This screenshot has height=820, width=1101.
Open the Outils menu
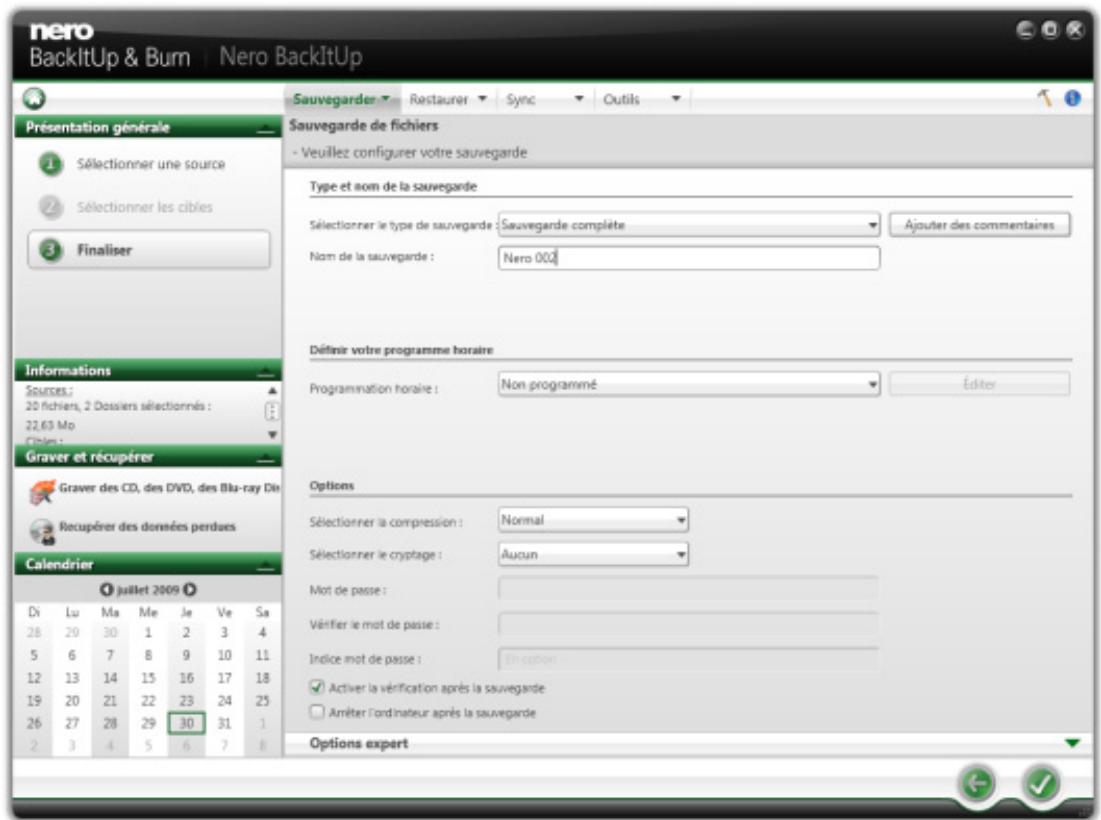tap(642, 99)
